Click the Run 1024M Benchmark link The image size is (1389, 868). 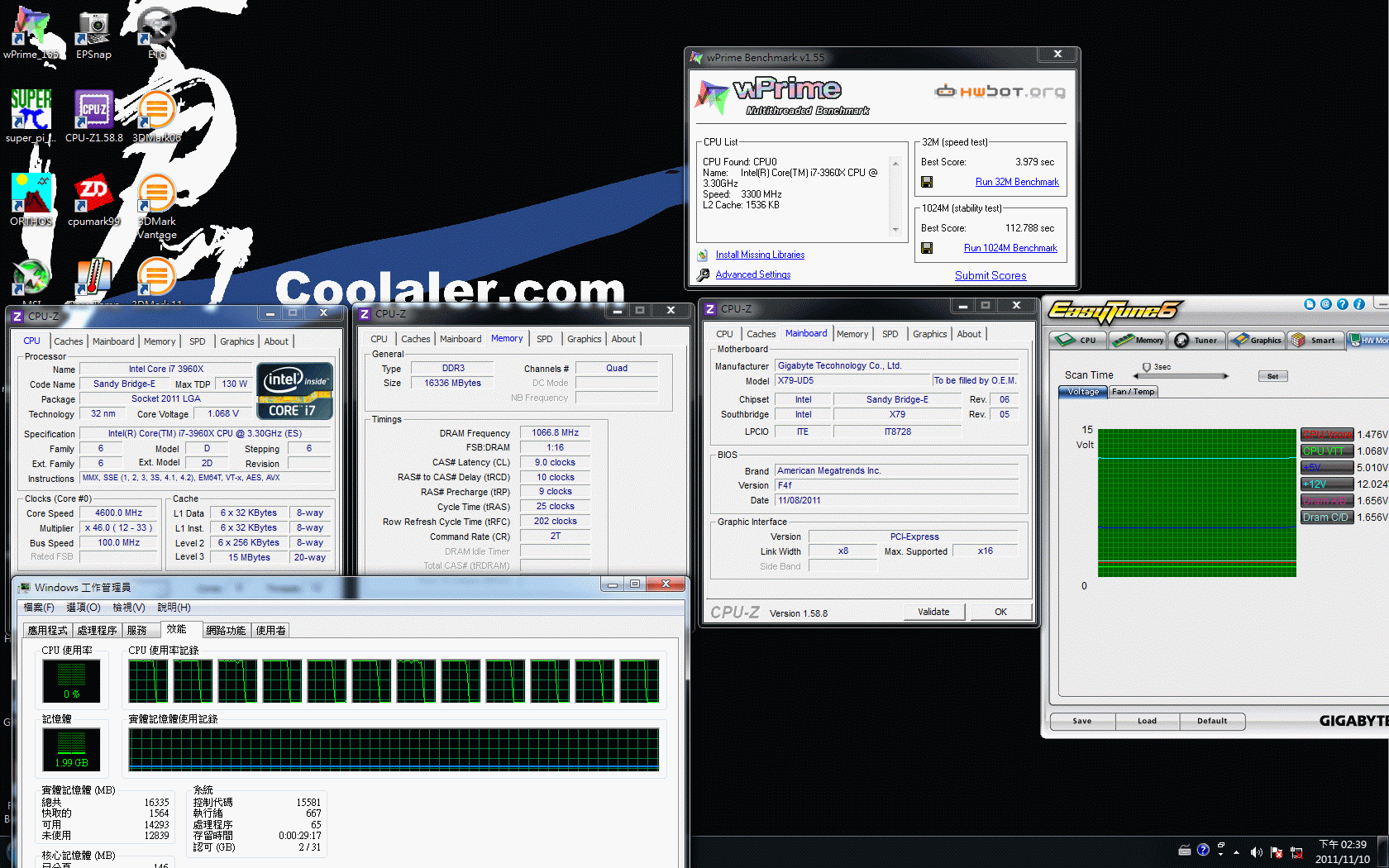pyautogui.click(x=1010, y=248)
